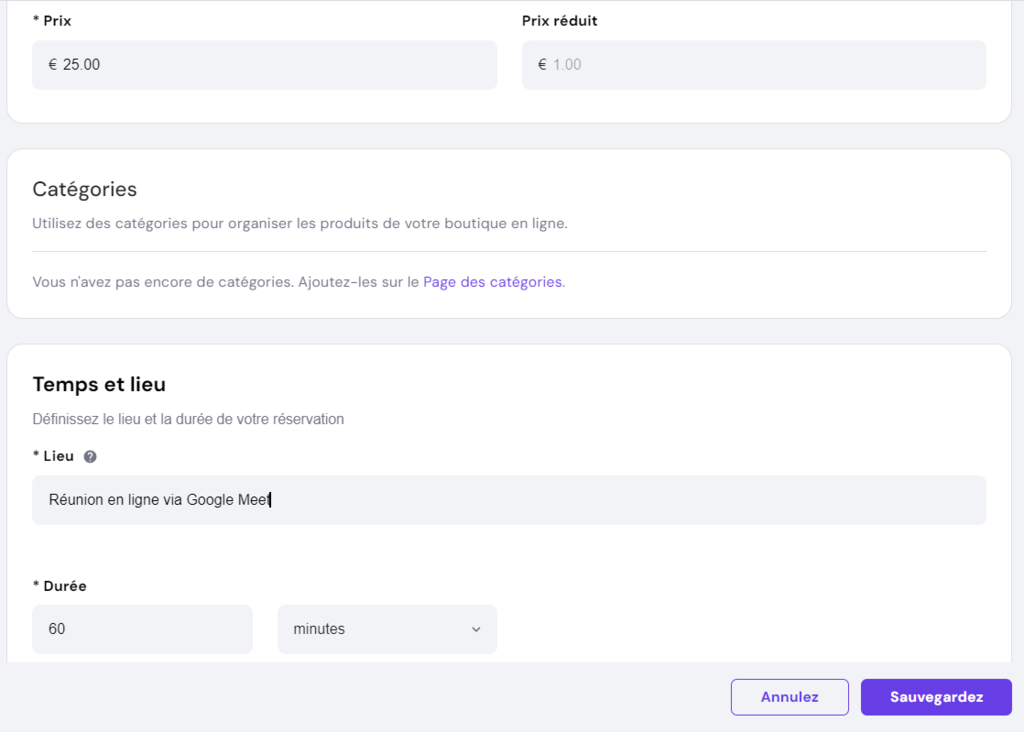Click the chevron arrow in the duration unit selector
The image size is (1024, 732).
pos(476,629)
